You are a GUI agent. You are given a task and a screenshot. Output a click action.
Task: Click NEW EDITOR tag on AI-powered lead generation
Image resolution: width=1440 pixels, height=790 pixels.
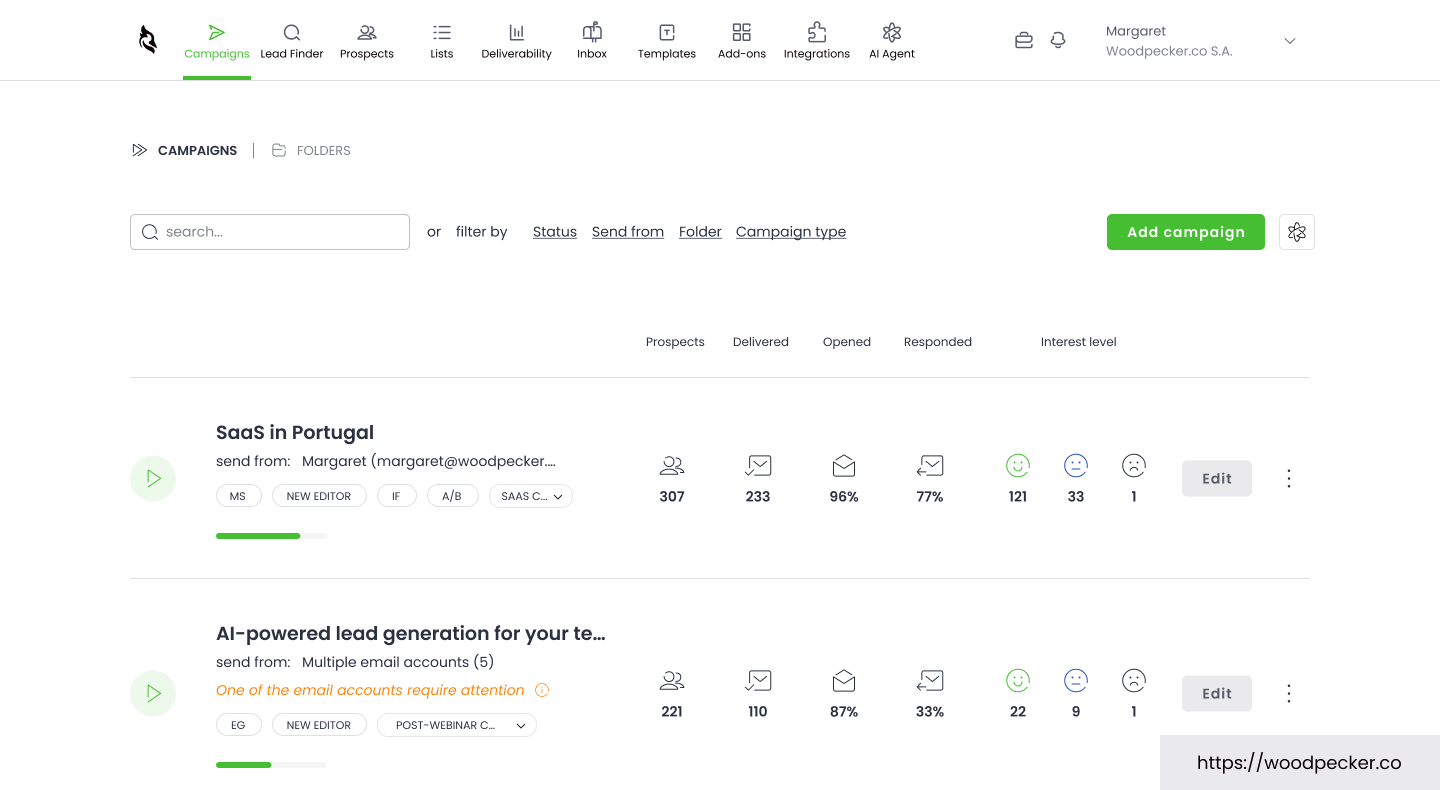click(319, 725)
